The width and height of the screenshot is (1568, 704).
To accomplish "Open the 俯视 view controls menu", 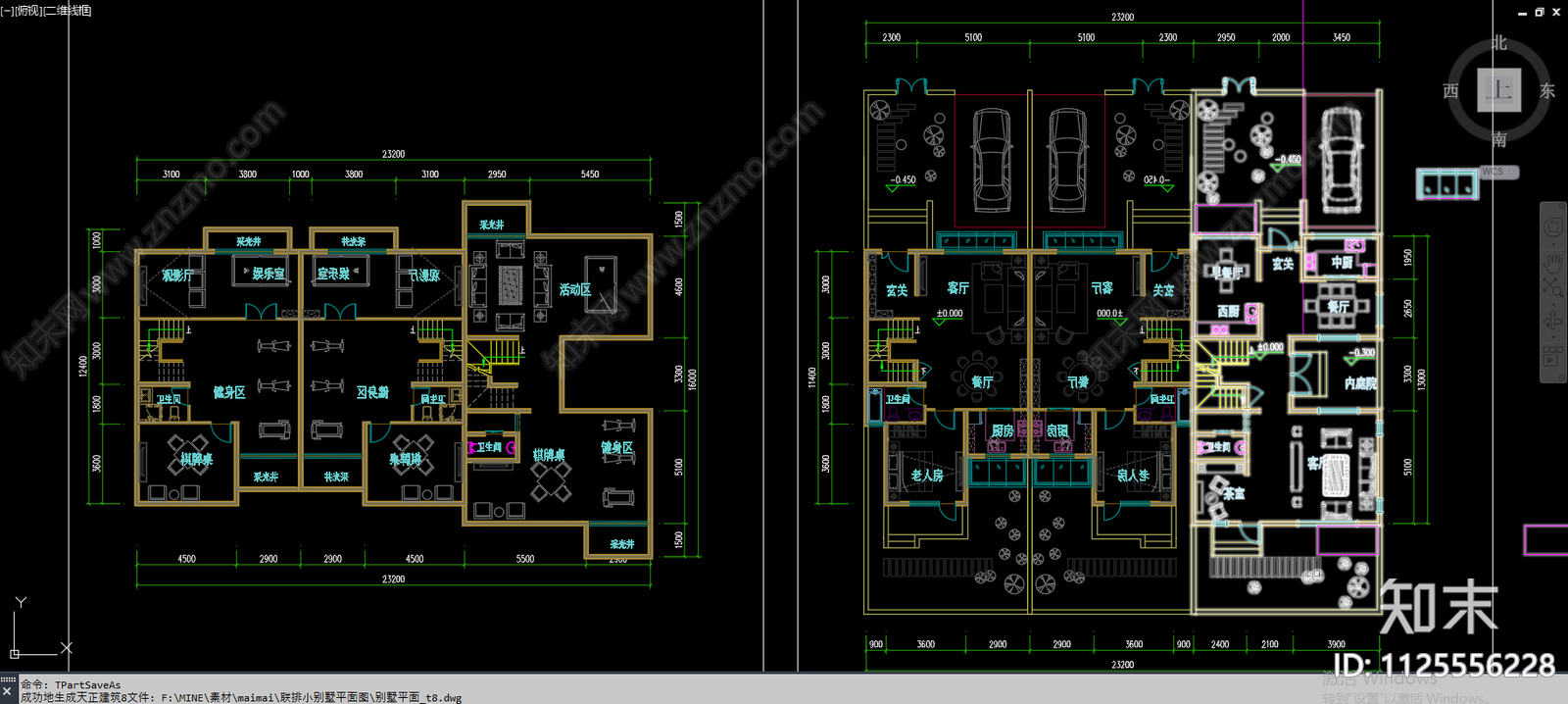I will click(29, 11).
